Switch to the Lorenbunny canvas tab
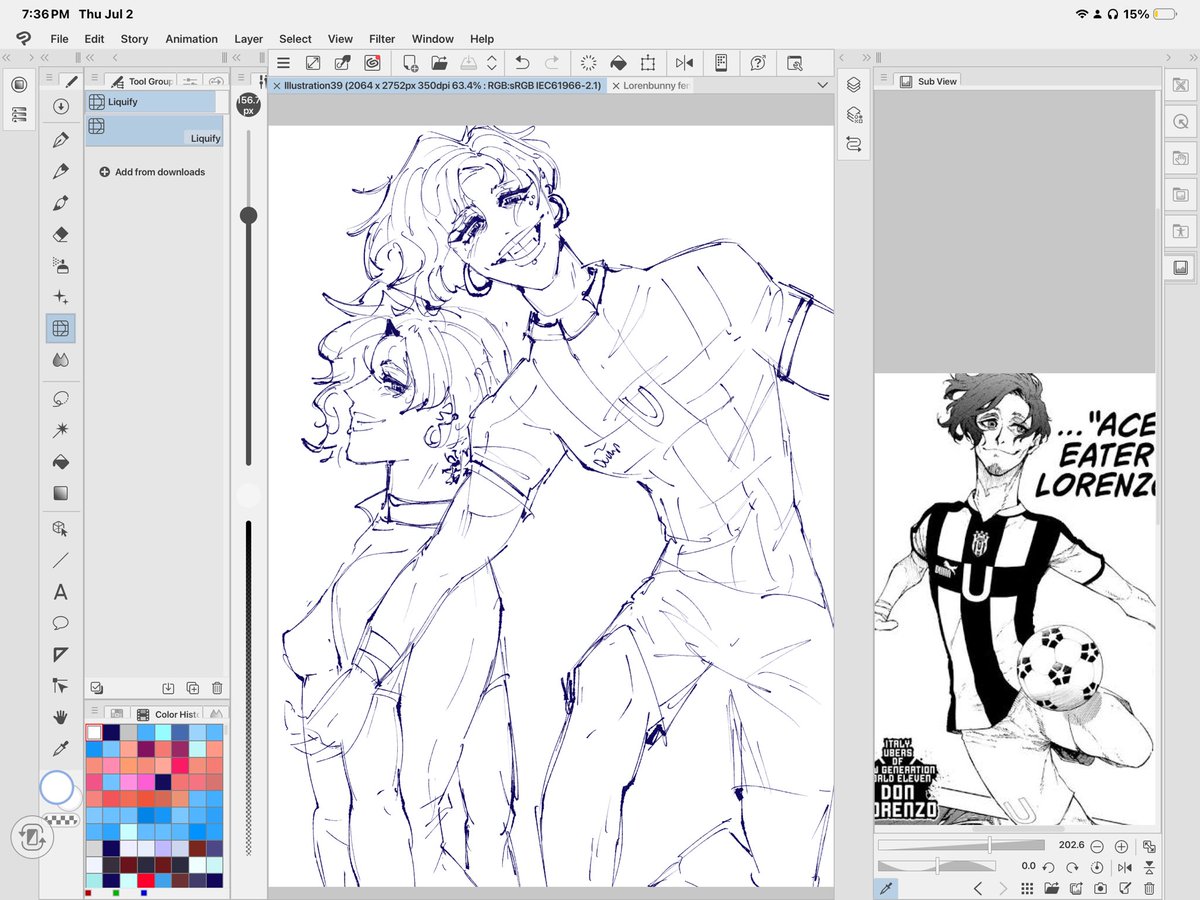Viewport: 1200px width, 900px height. [x=650, y=86]
